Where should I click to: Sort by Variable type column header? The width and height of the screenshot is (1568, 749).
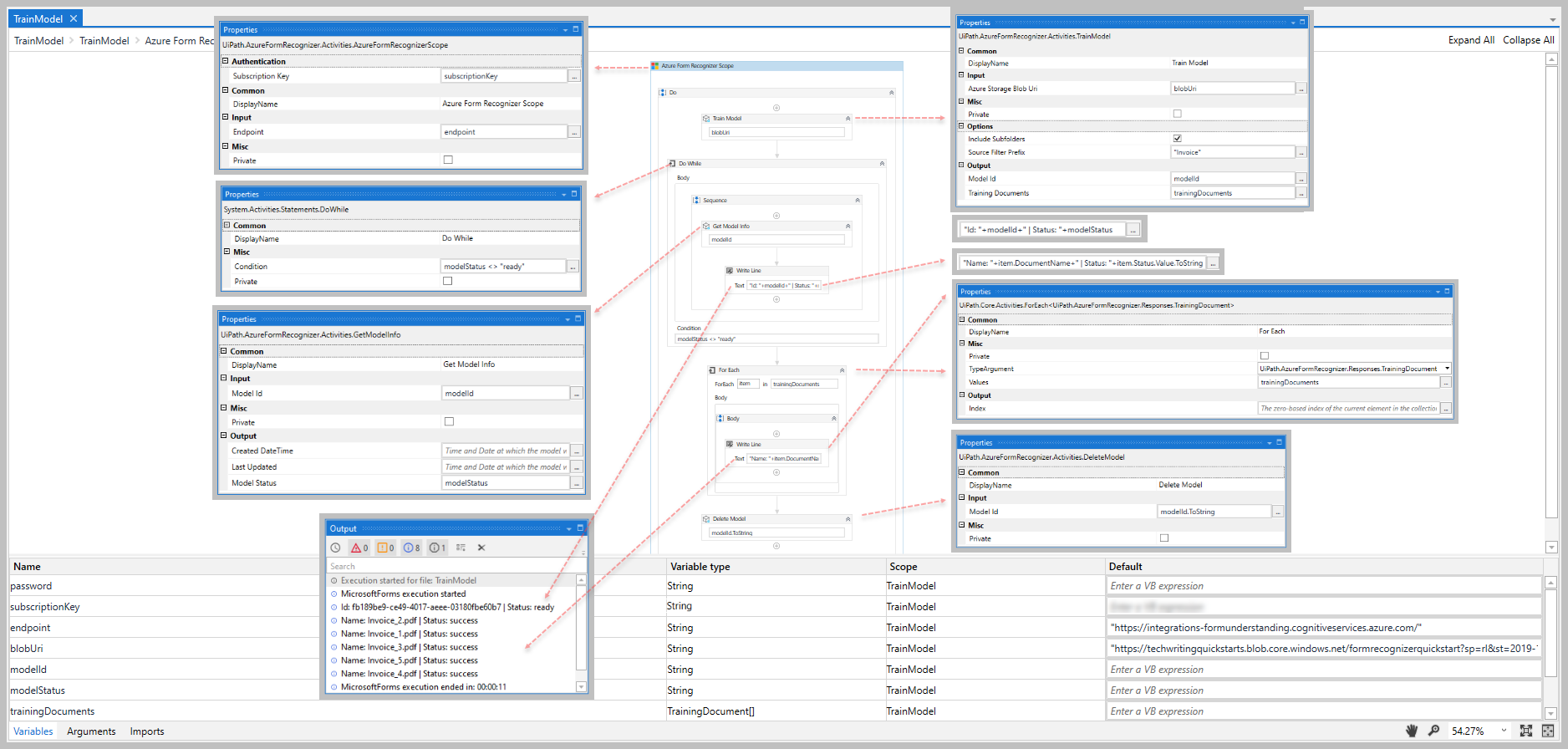pos(700,567)
